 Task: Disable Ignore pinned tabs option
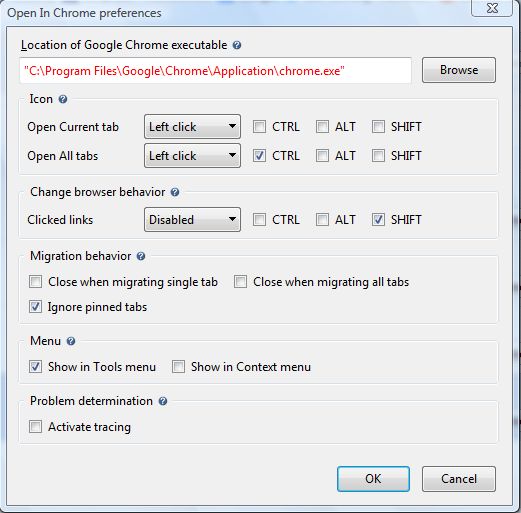(x=35, y=307)
